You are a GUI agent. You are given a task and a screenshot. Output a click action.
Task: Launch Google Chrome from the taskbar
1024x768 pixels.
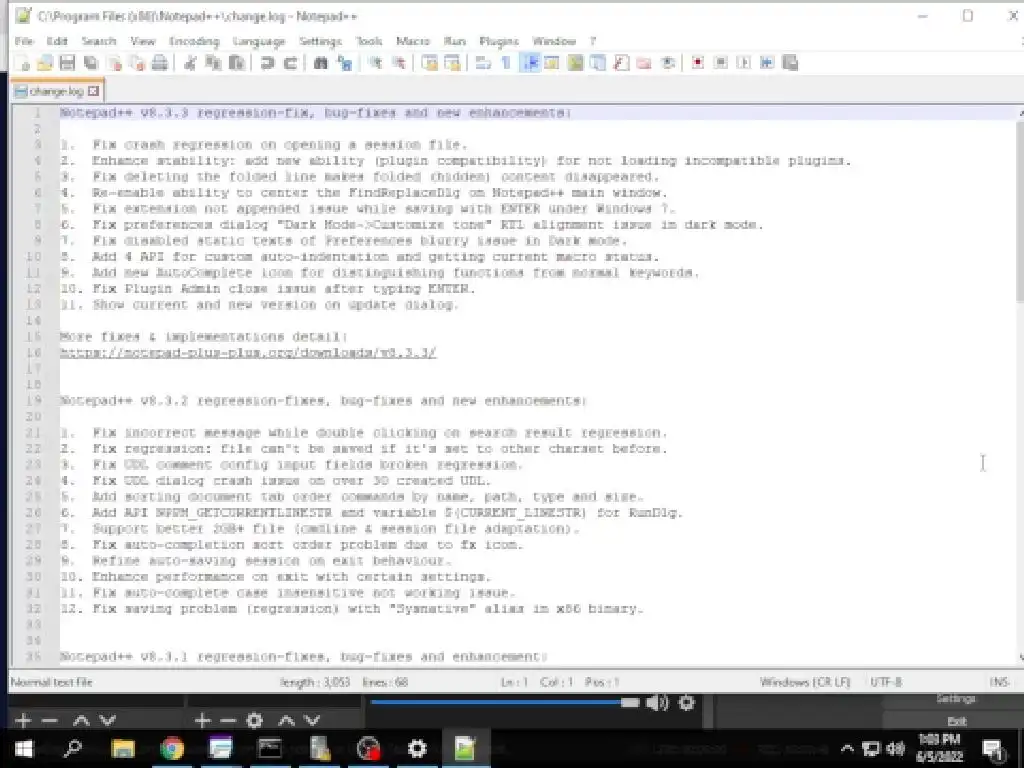coord(172,748)
